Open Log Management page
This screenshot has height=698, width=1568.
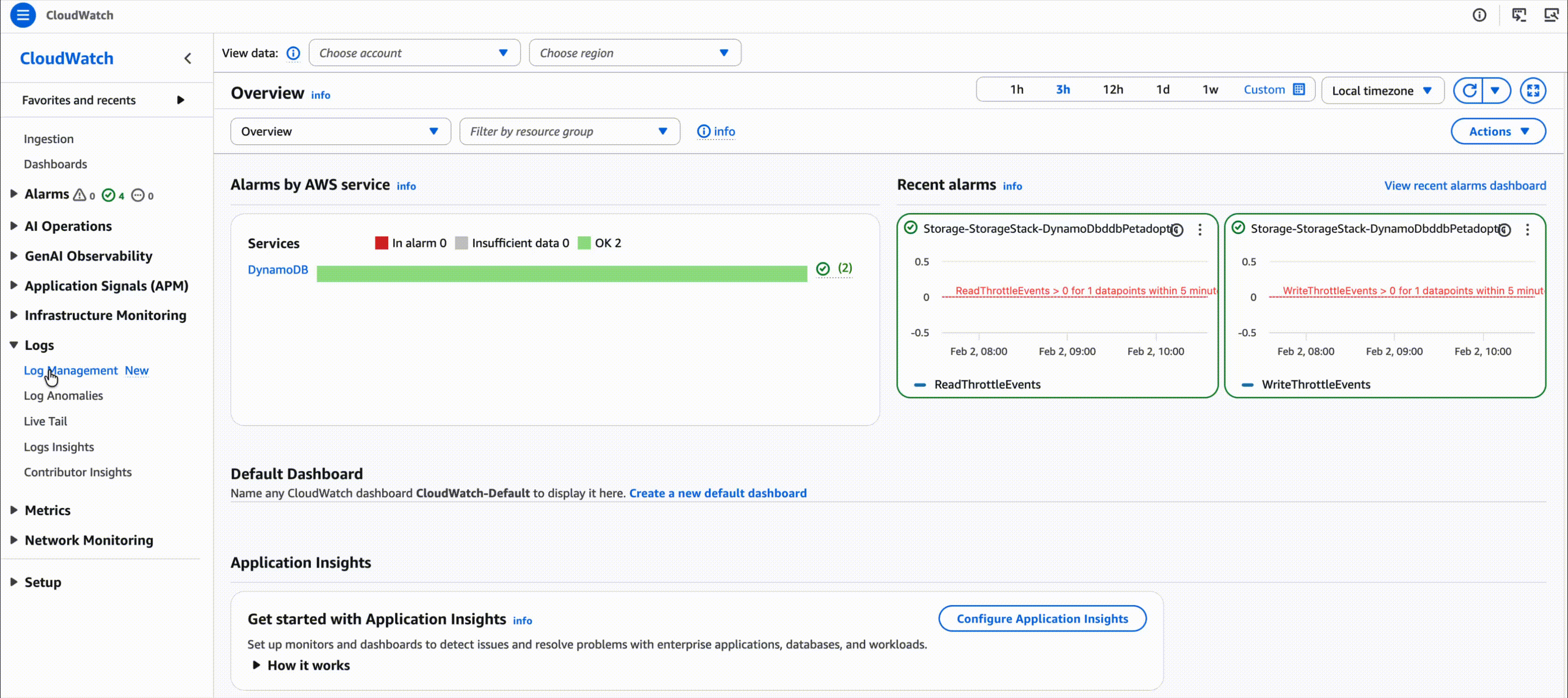(71, 370)
